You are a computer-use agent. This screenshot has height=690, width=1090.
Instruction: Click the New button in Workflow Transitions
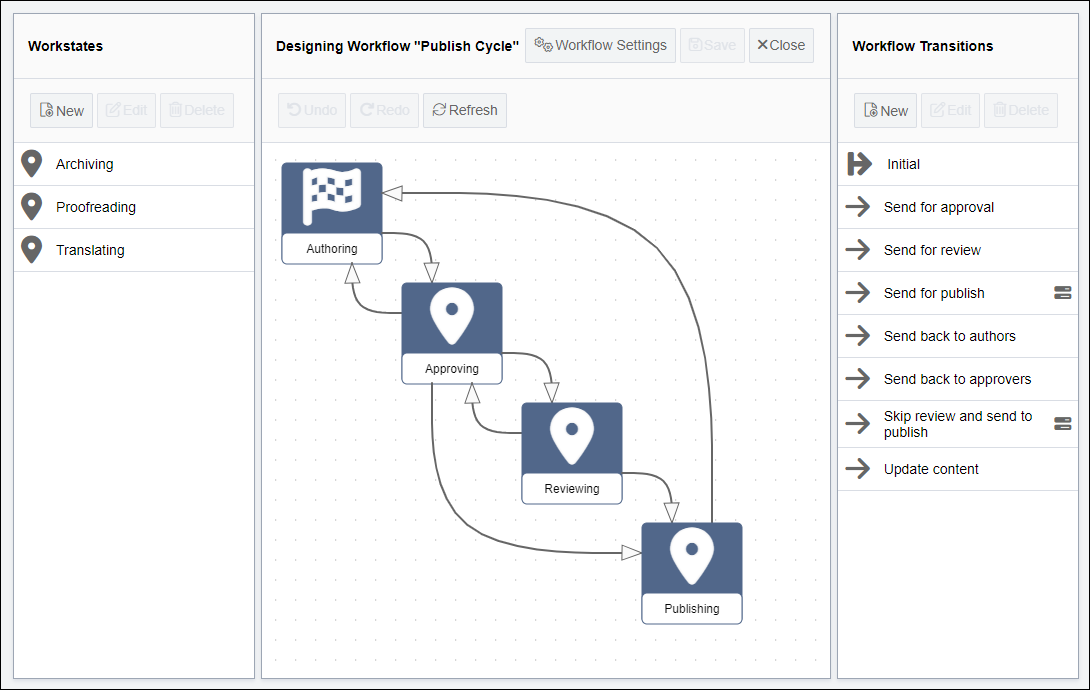coord(886,110)
